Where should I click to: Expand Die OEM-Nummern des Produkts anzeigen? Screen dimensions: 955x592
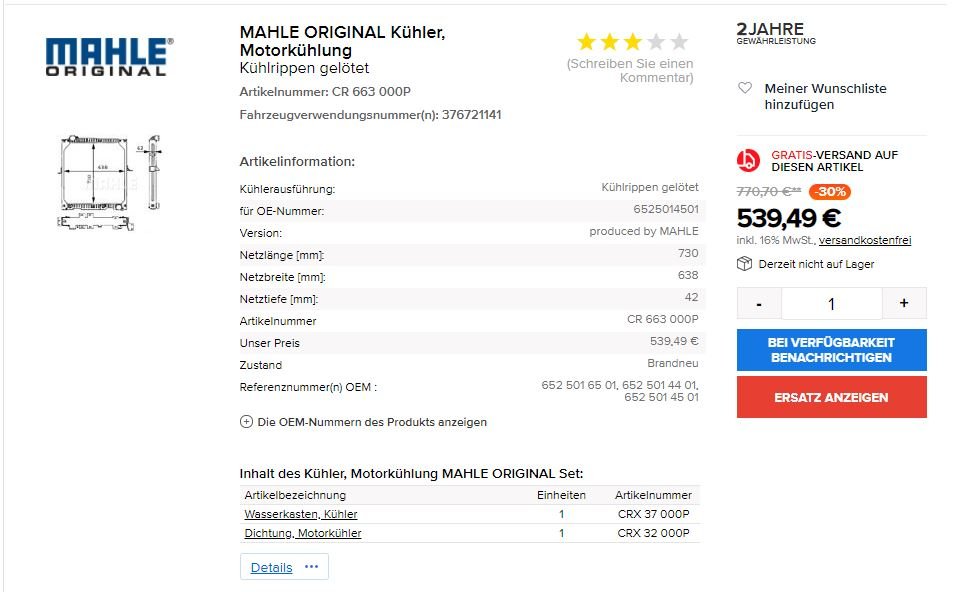pyautogui.click(x=372, y=422)
